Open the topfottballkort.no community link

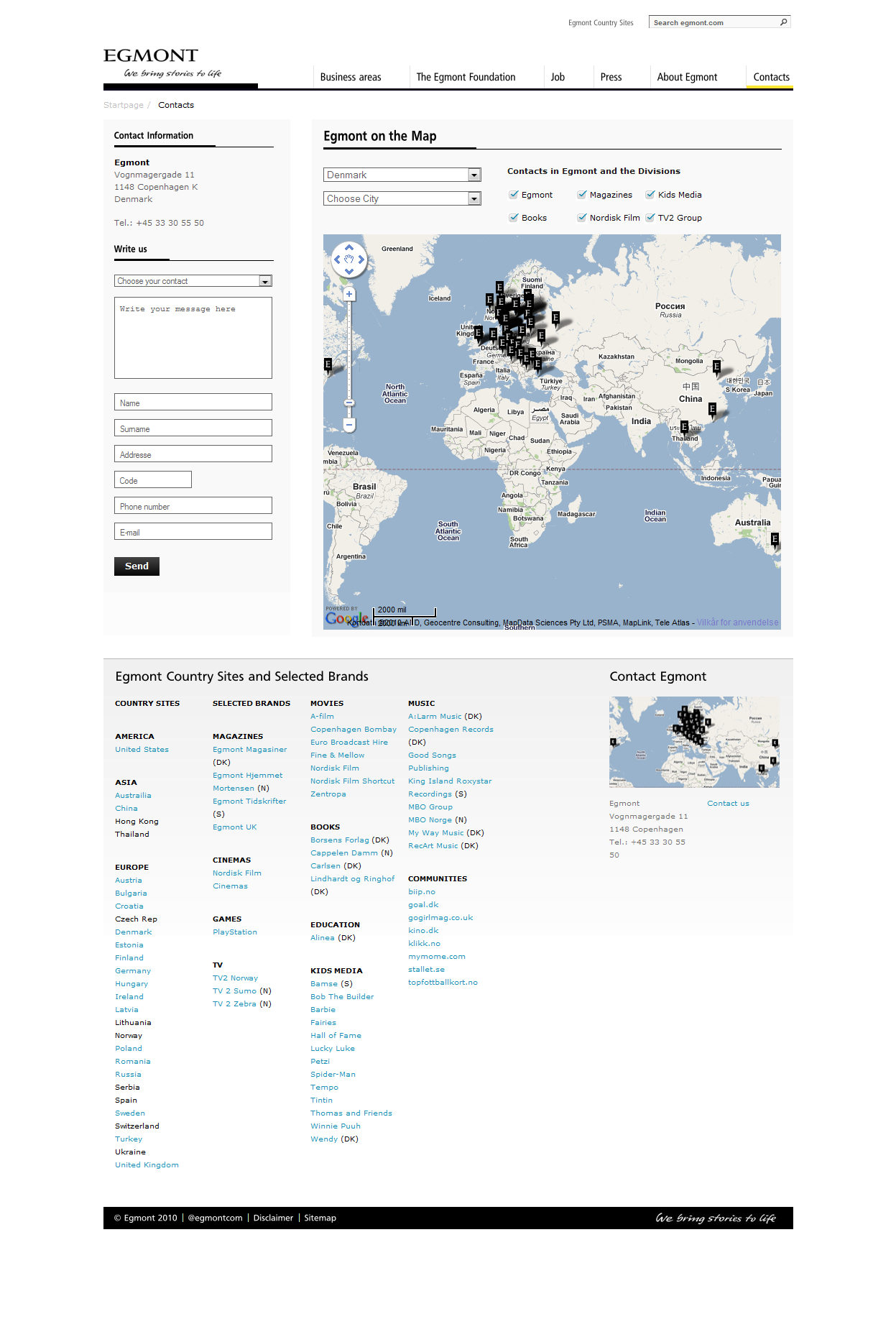[443, 983]
